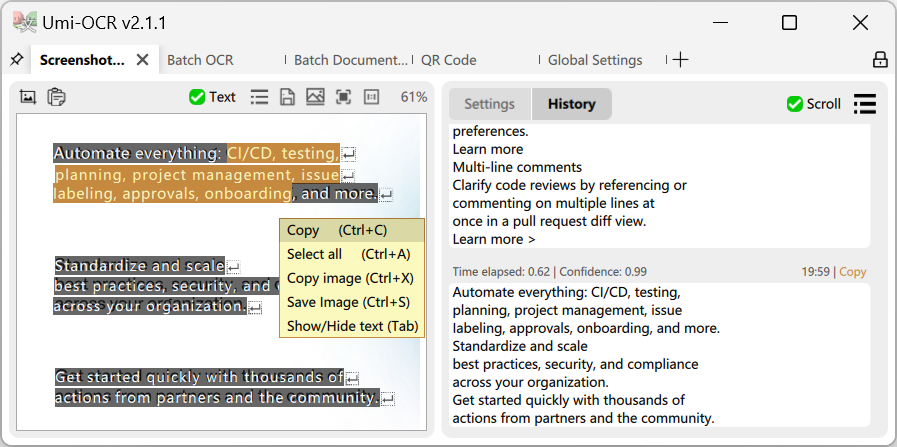Click 'once in a pull request diff view.' history line
Screen dimensions: 897x447
click(x=549, y=221)
